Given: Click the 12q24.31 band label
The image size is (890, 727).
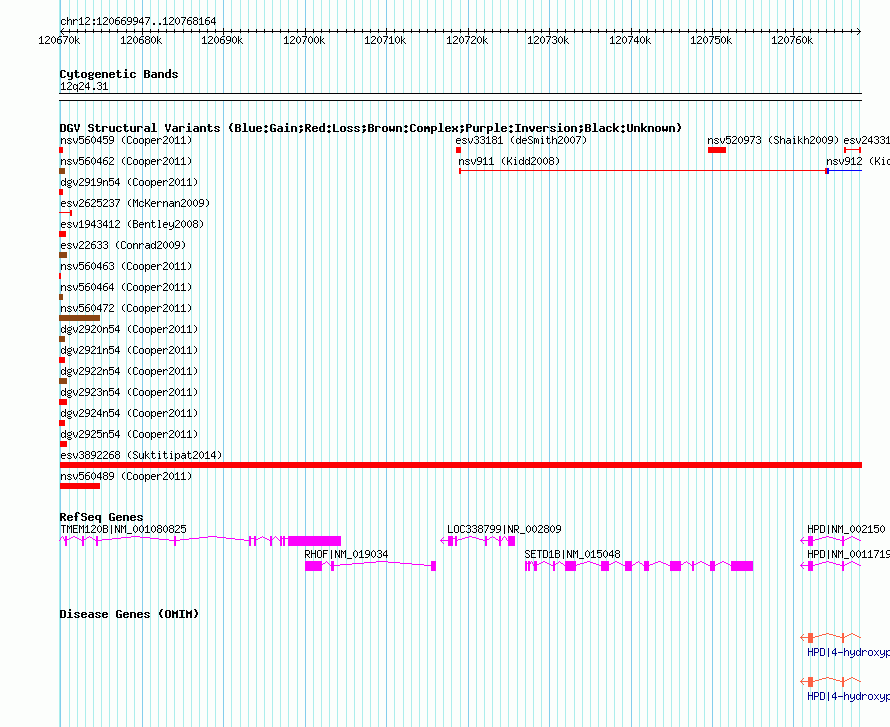Looking at the screenshot, I should pyautogui.click(x=84, y=86).
